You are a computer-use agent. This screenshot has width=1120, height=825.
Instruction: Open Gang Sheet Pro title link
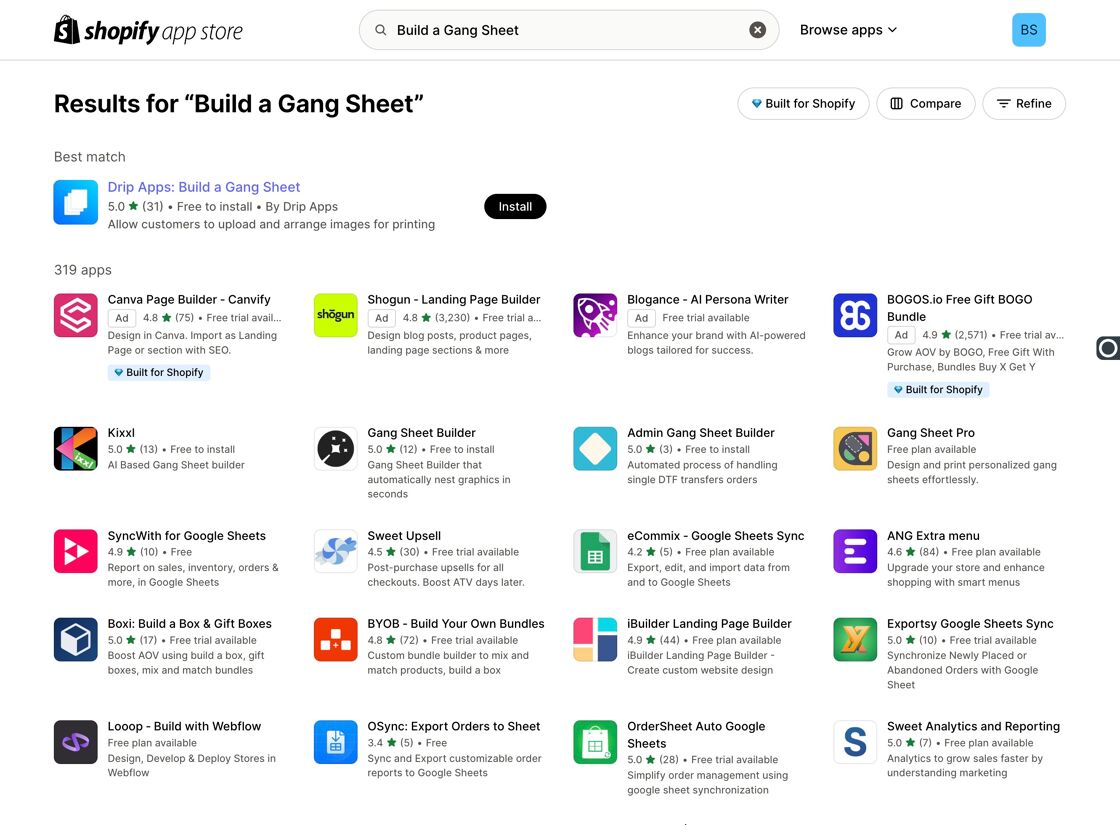(x=931, y=433)
